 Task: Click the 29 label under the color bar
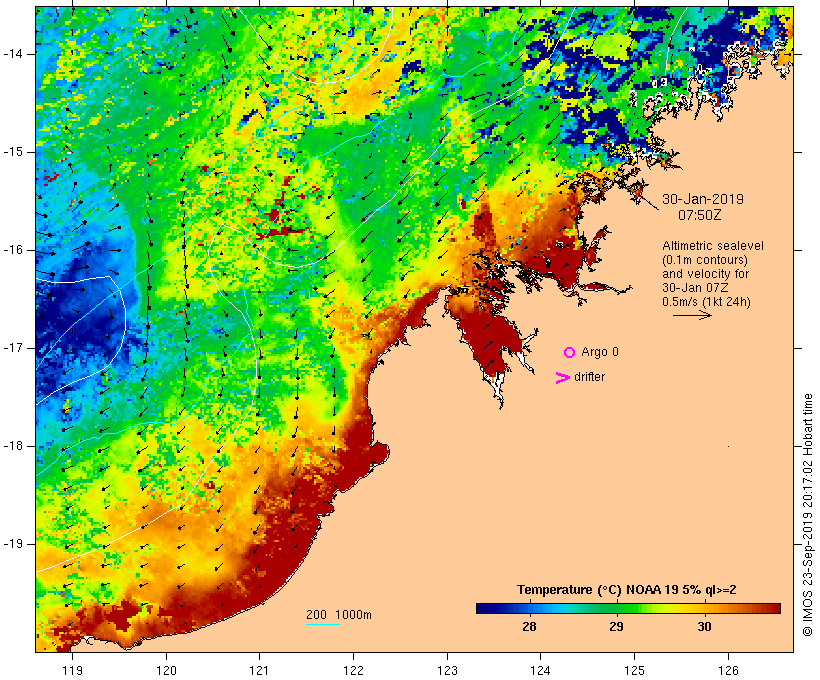pyautogui.click(x=616, y=626)
